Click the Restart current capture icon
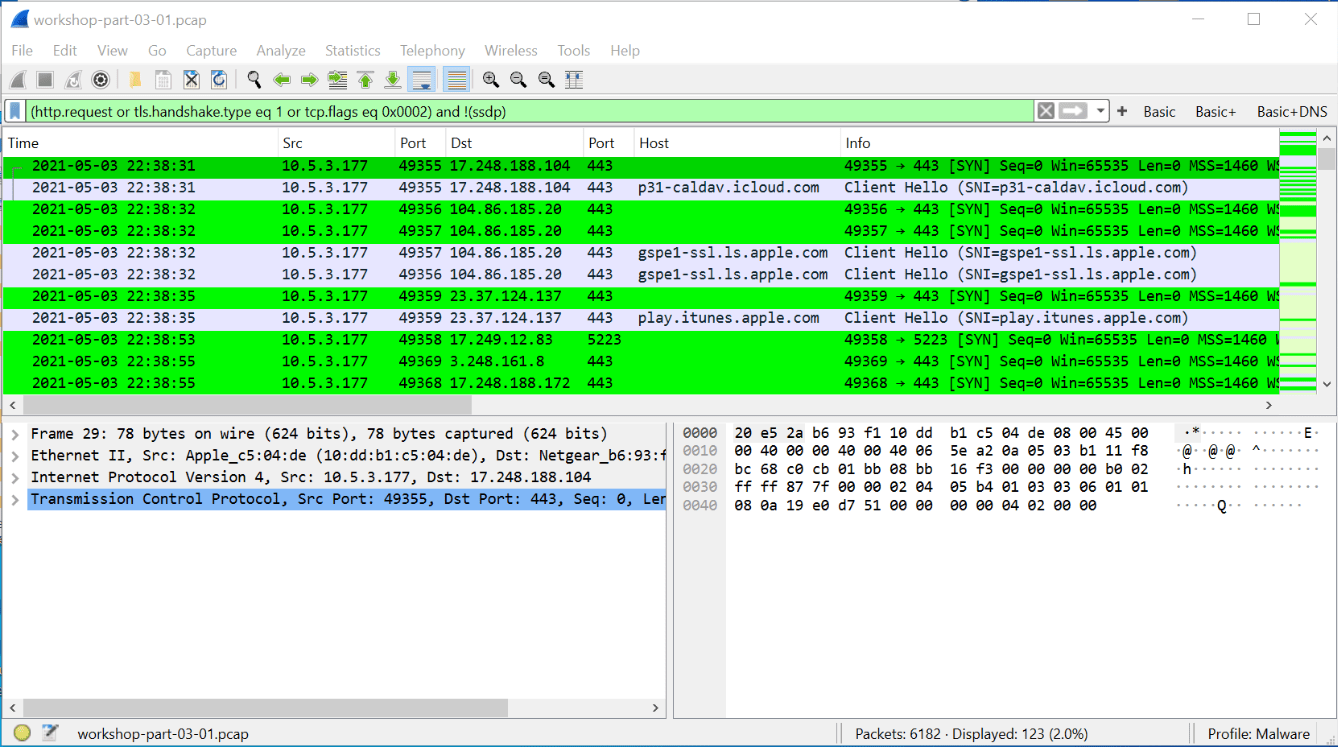 point(73,80)
